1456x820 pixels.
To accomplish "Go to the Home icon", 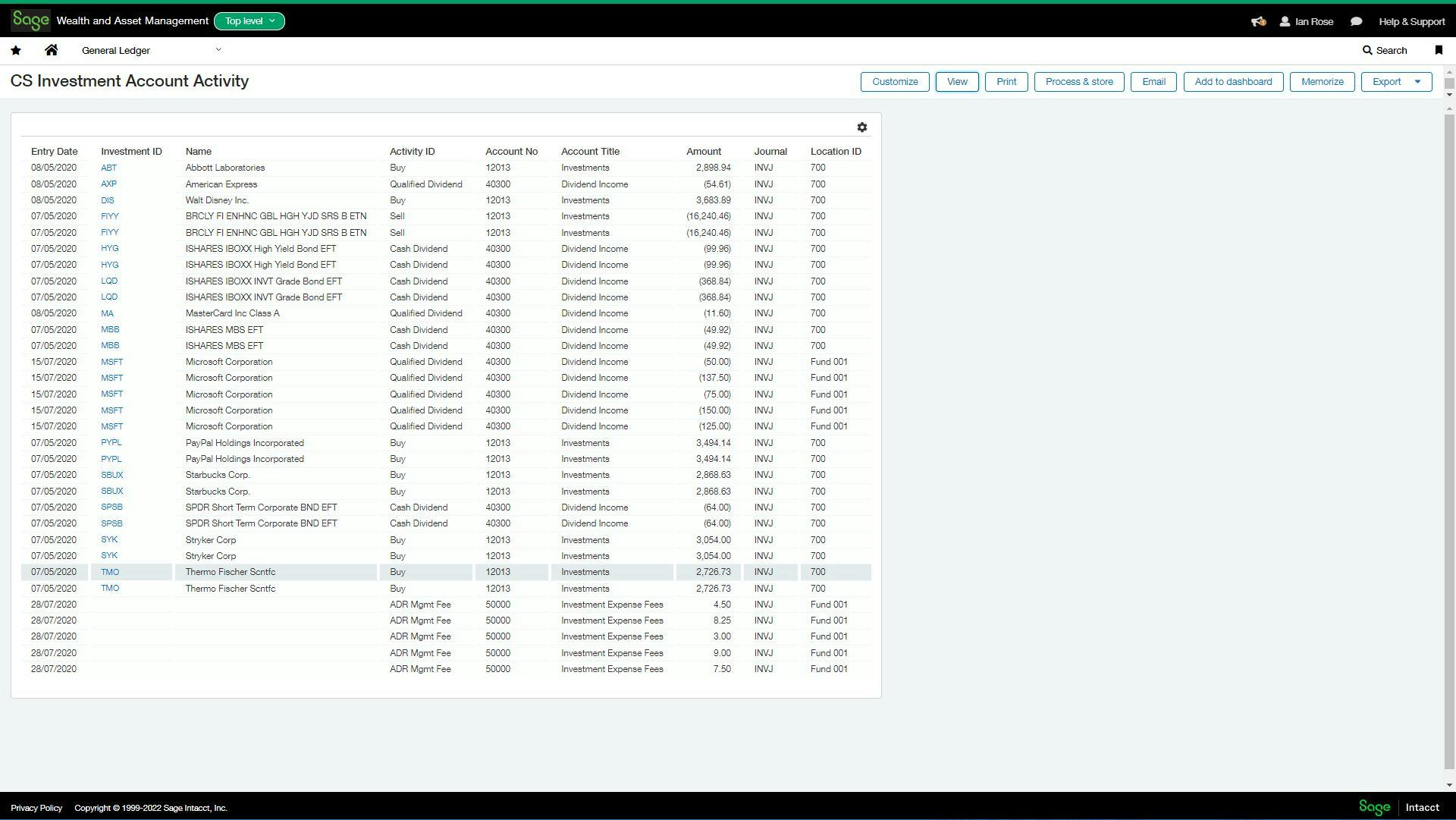I will pos(51,50).
